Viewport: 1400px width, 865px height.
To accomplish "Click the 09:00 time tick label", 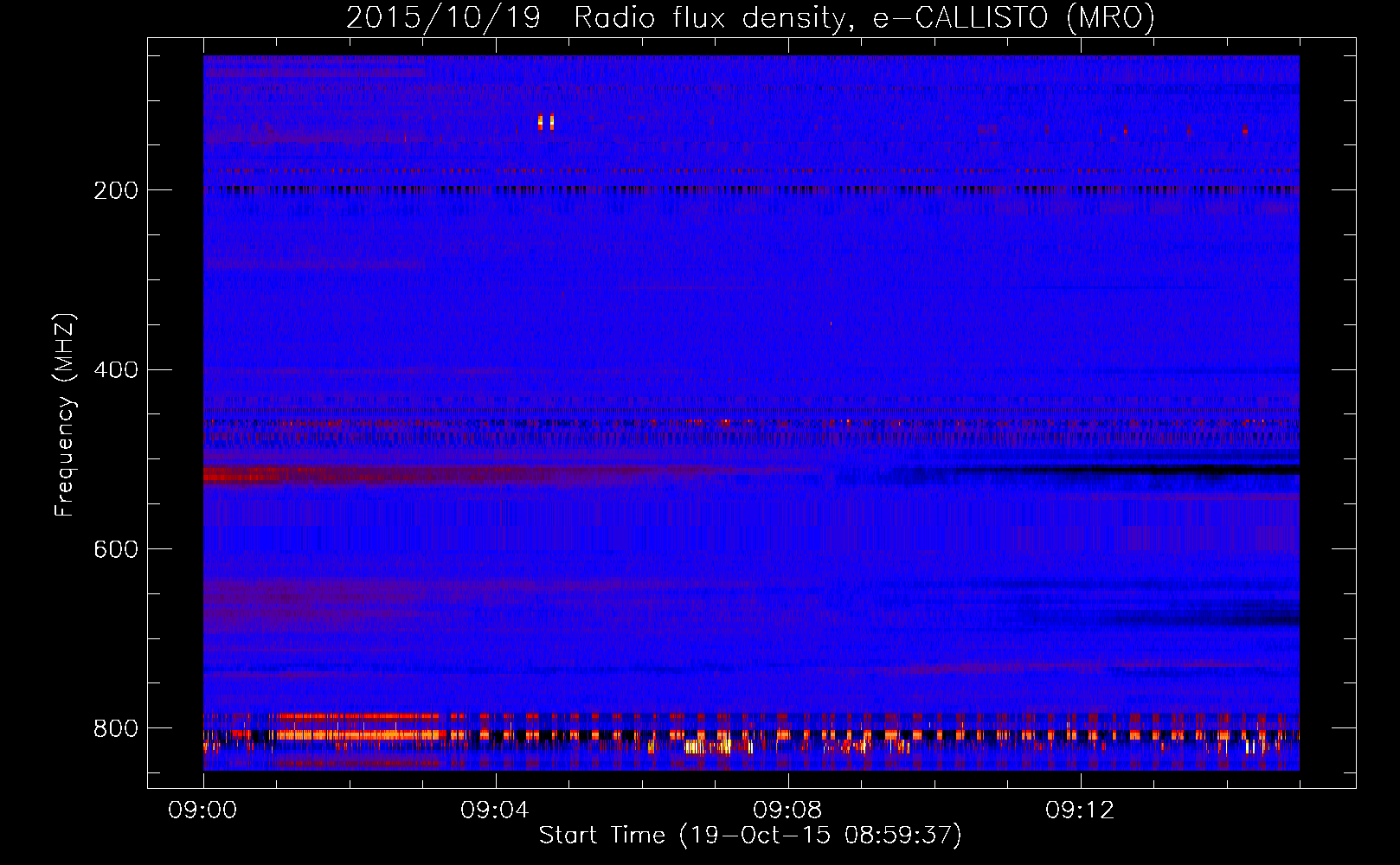I will [202, 811].
